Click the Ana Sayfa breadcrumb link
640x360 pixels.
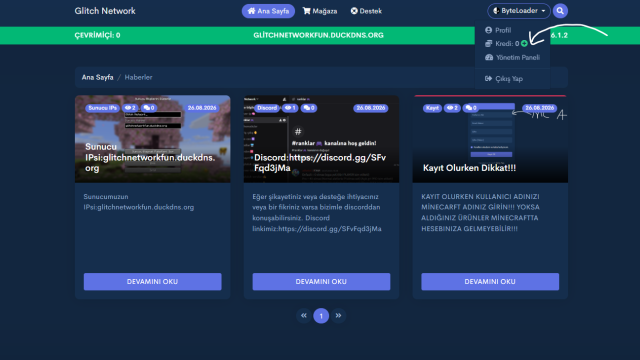(x=98, y=77)
